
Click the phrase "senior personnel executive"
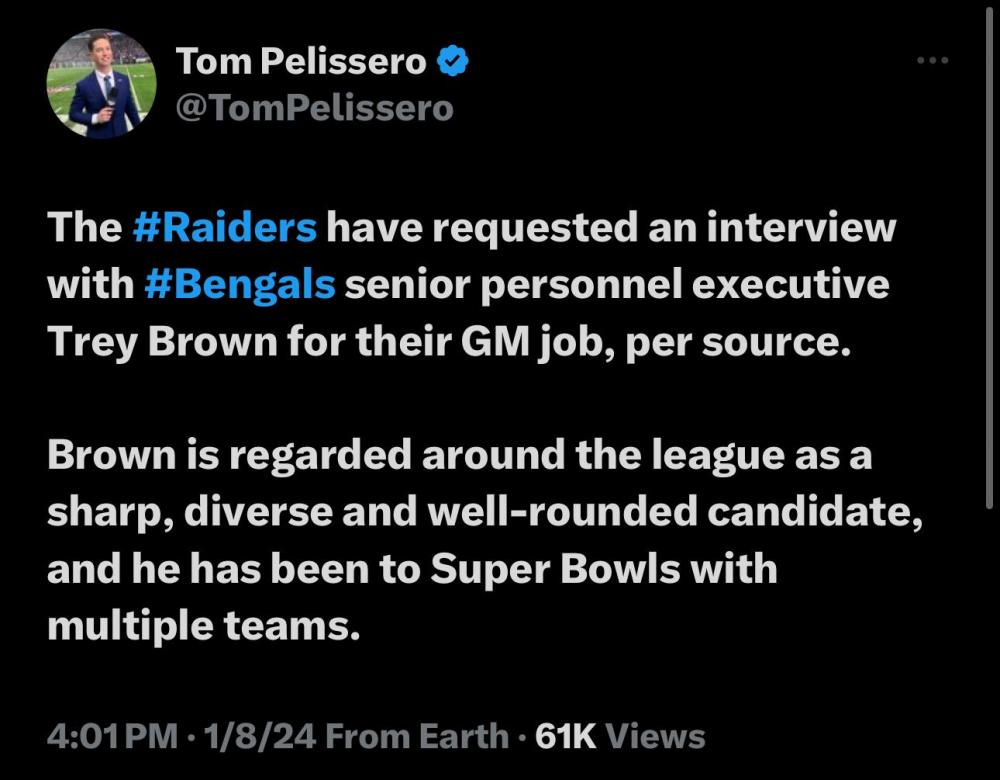pos(616,285)
